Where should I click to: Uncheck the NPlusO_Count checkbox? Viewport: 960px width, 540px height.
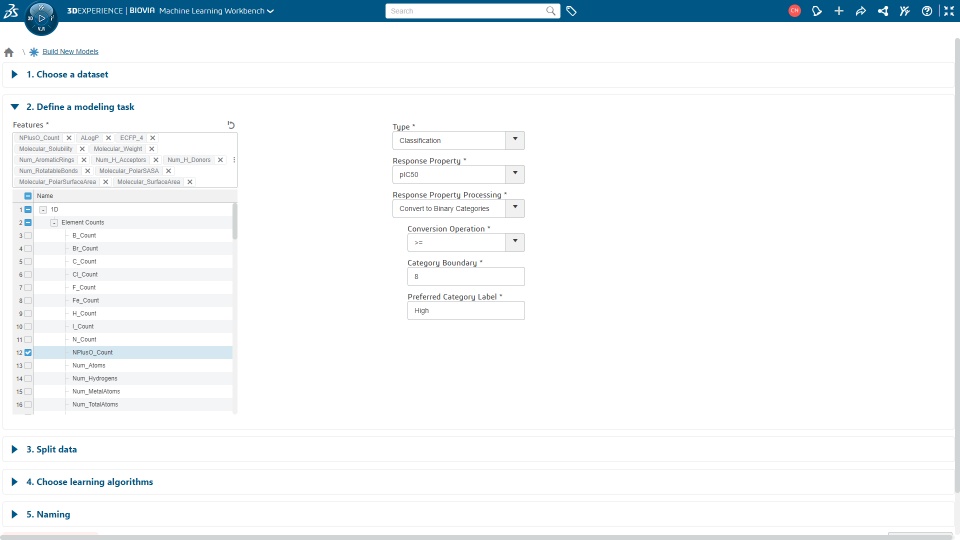[x=28, y=353]
